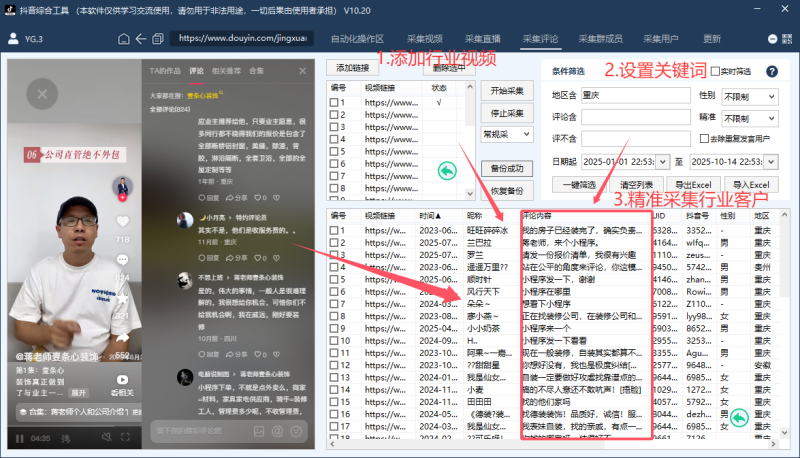Open start date picker dropdown arrow
The width and height of the screenshot is (800, 458).
point(662,162)
